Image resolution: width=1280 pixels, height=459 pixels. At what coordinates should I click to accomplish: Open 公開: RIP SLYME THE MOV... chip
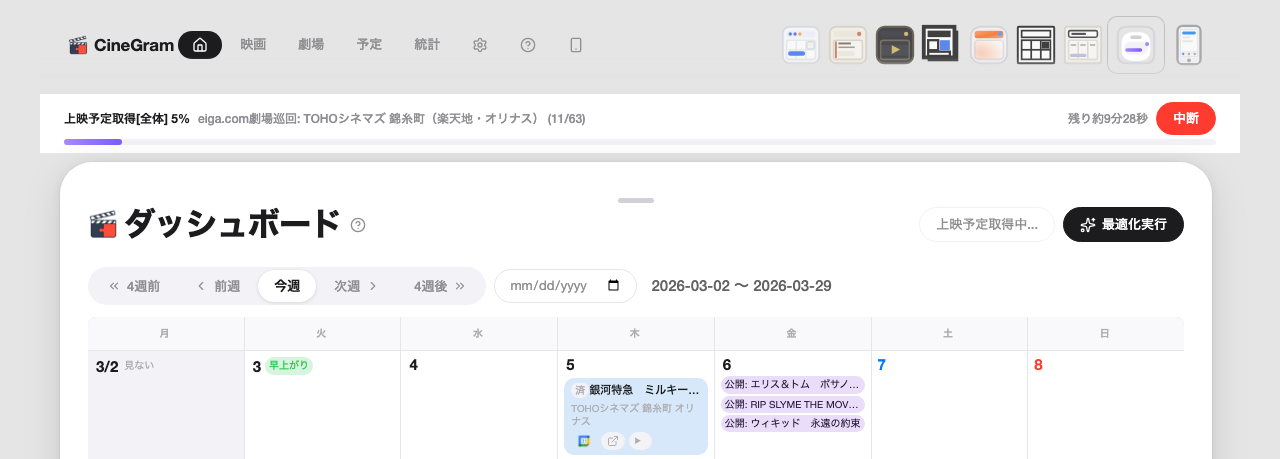tap(792, 404)
